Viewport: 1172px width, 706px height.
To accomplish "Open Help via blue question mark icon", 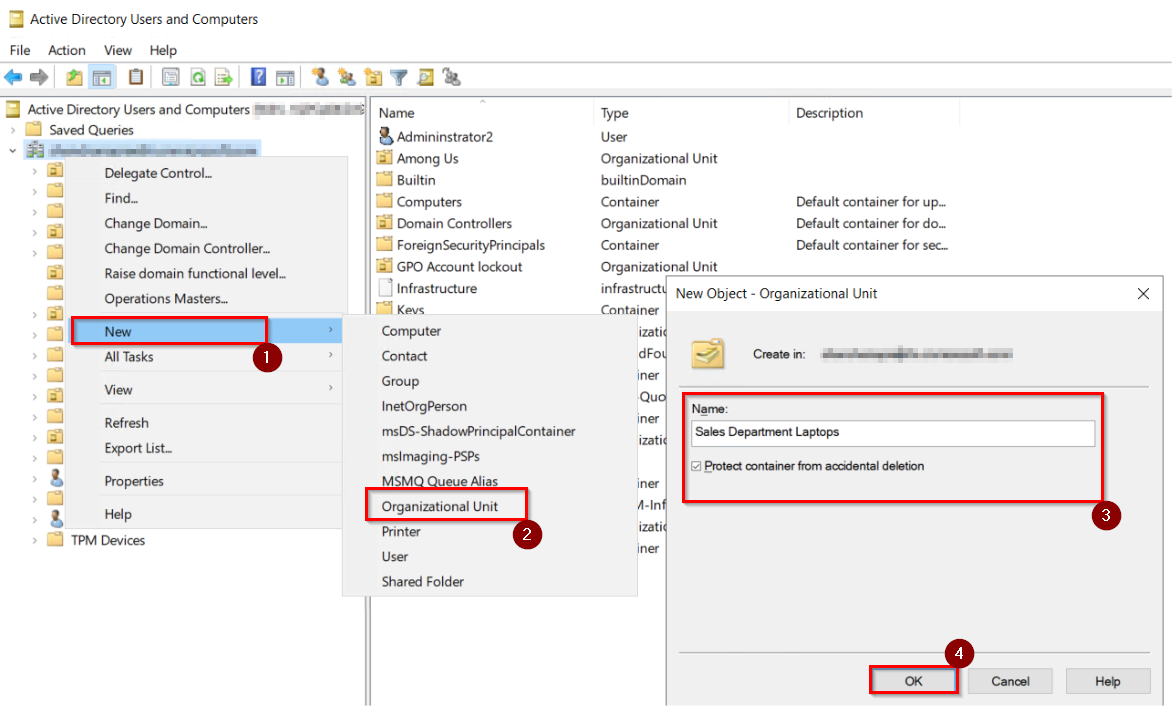I will pos(258,77).
